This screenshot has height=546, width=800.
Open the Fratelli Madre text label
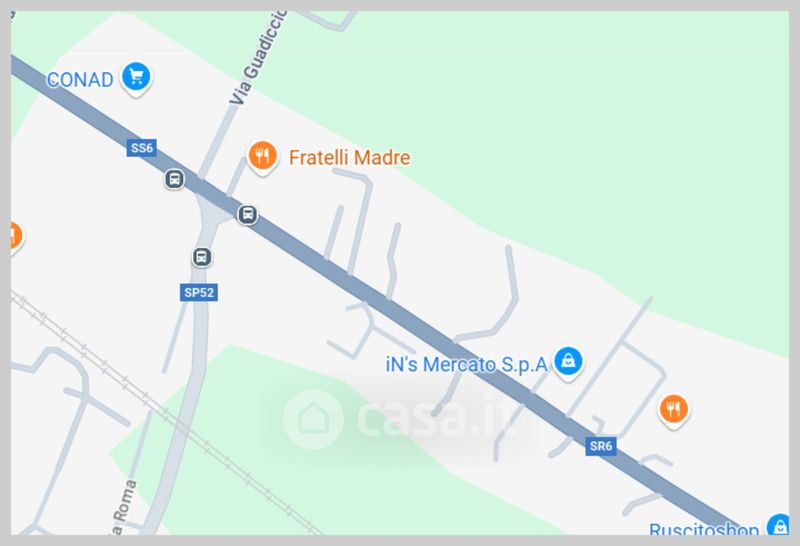tap(349, 157)
